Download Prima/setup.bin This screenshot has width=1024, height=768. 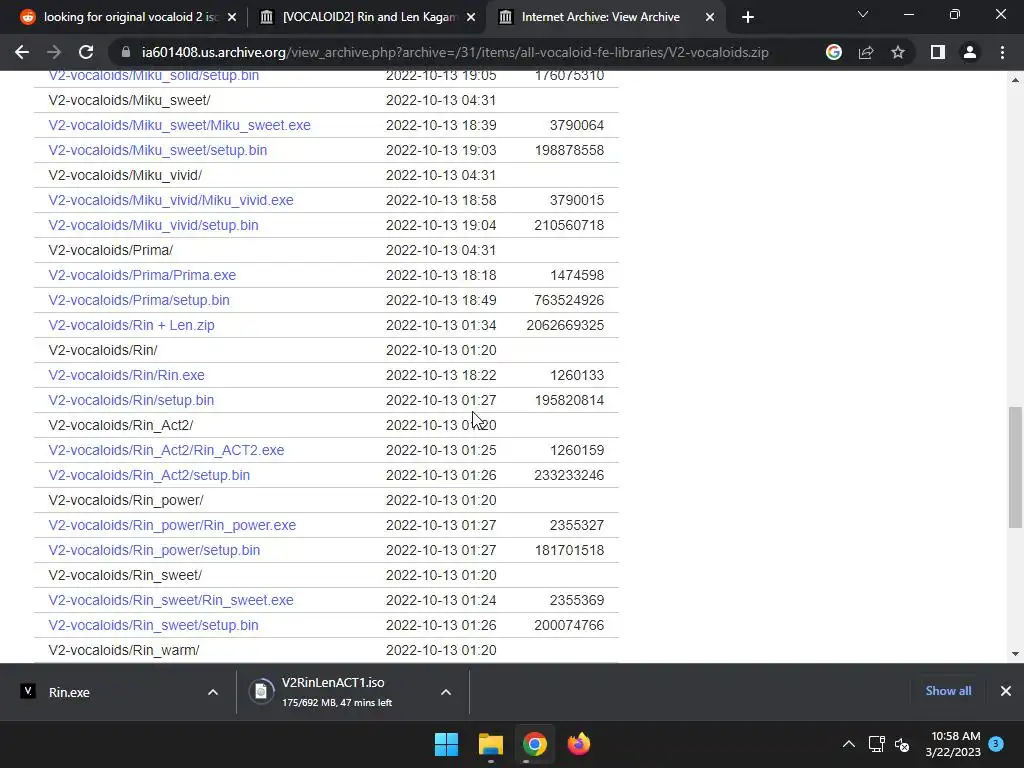tap(139, 300)
